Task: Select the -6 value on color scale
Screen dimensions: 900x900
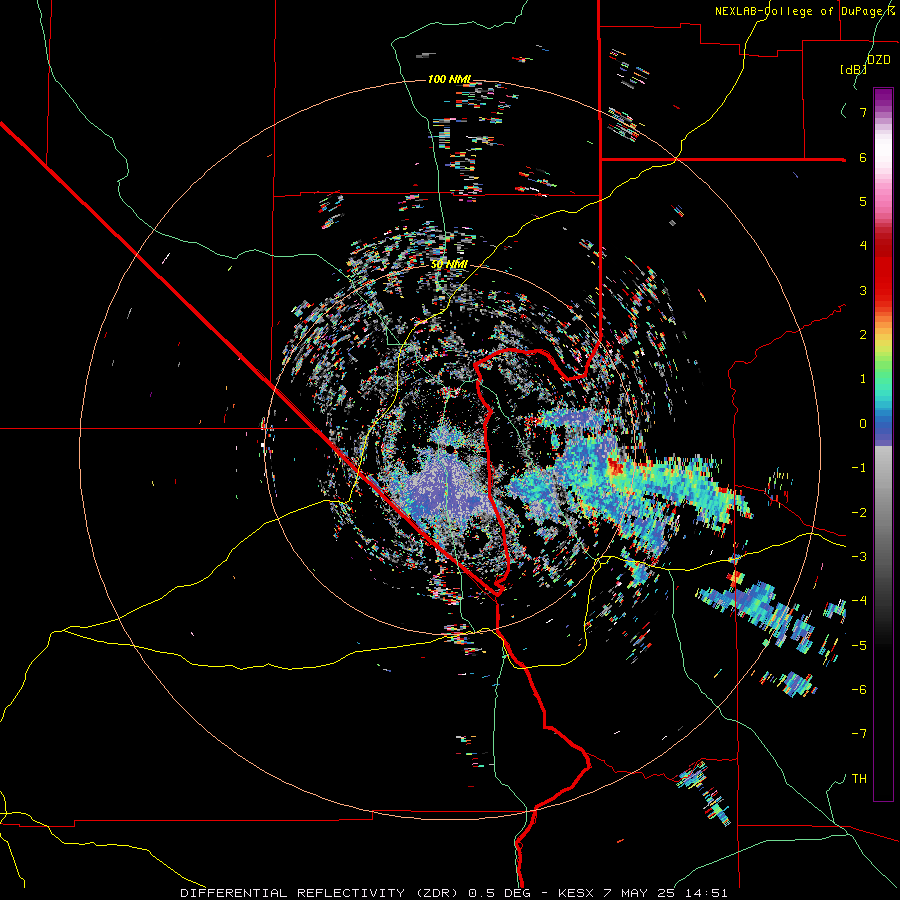Action: point(859,690)
